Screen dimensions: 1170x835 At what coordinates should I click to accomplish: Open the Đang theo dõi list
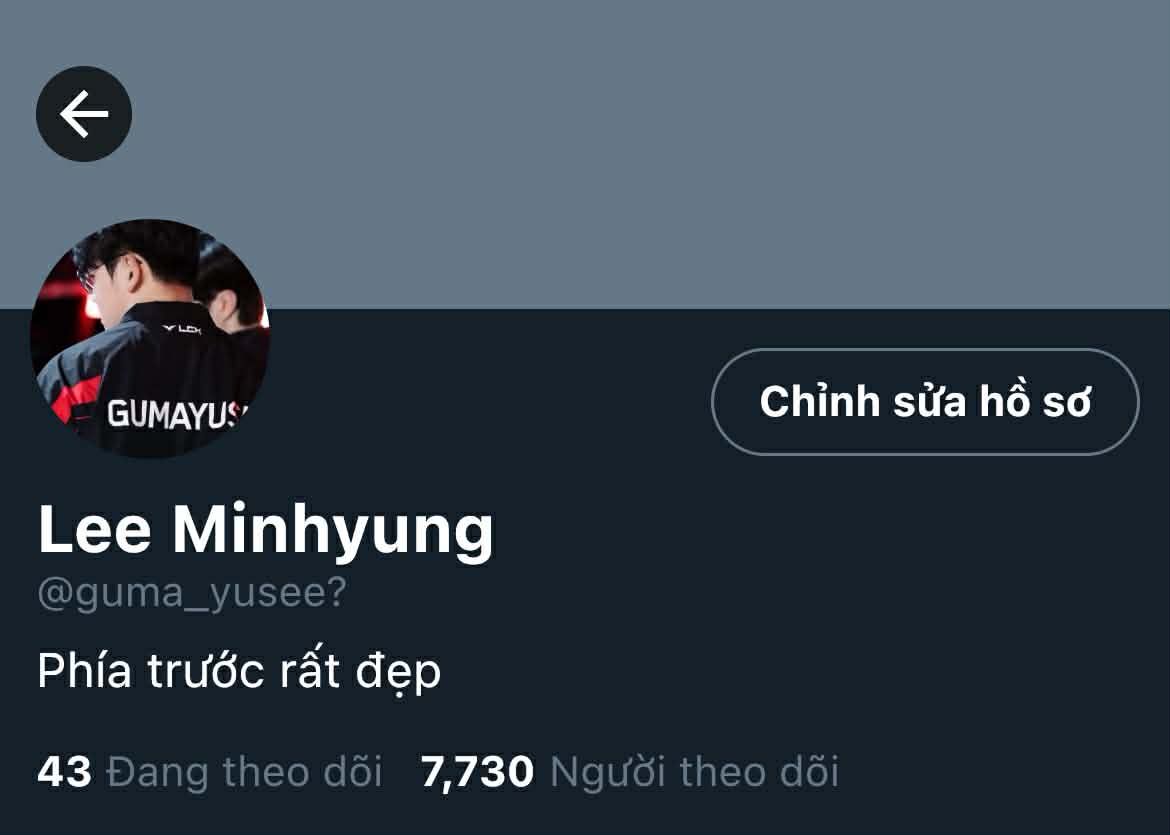tap(244, 772)
